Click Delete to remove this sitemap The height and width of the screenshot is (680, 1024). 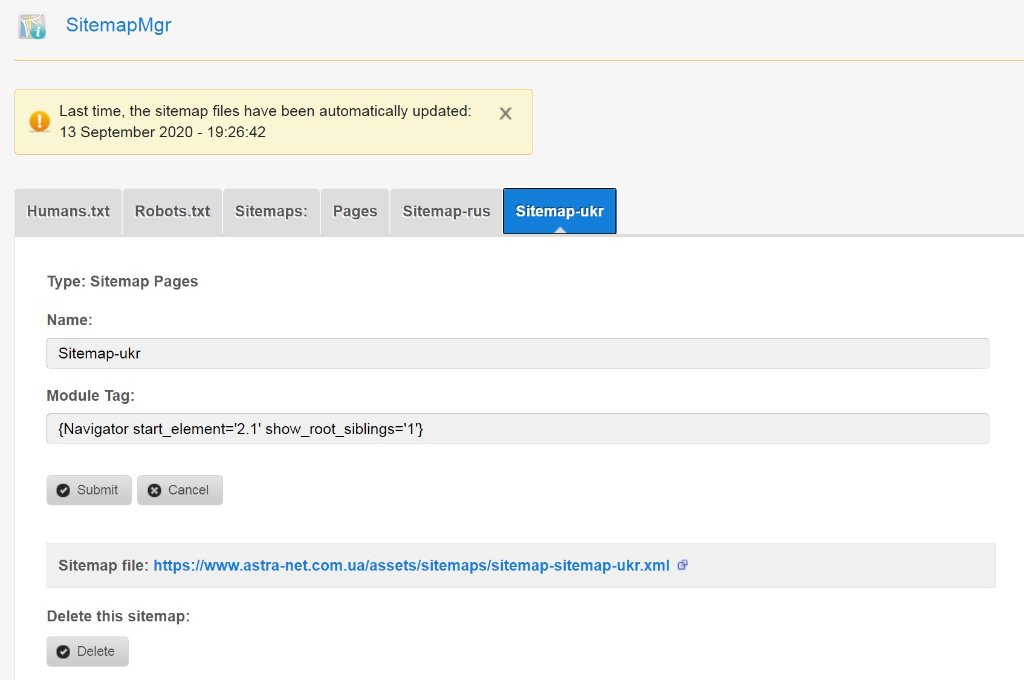click(87, 651)
